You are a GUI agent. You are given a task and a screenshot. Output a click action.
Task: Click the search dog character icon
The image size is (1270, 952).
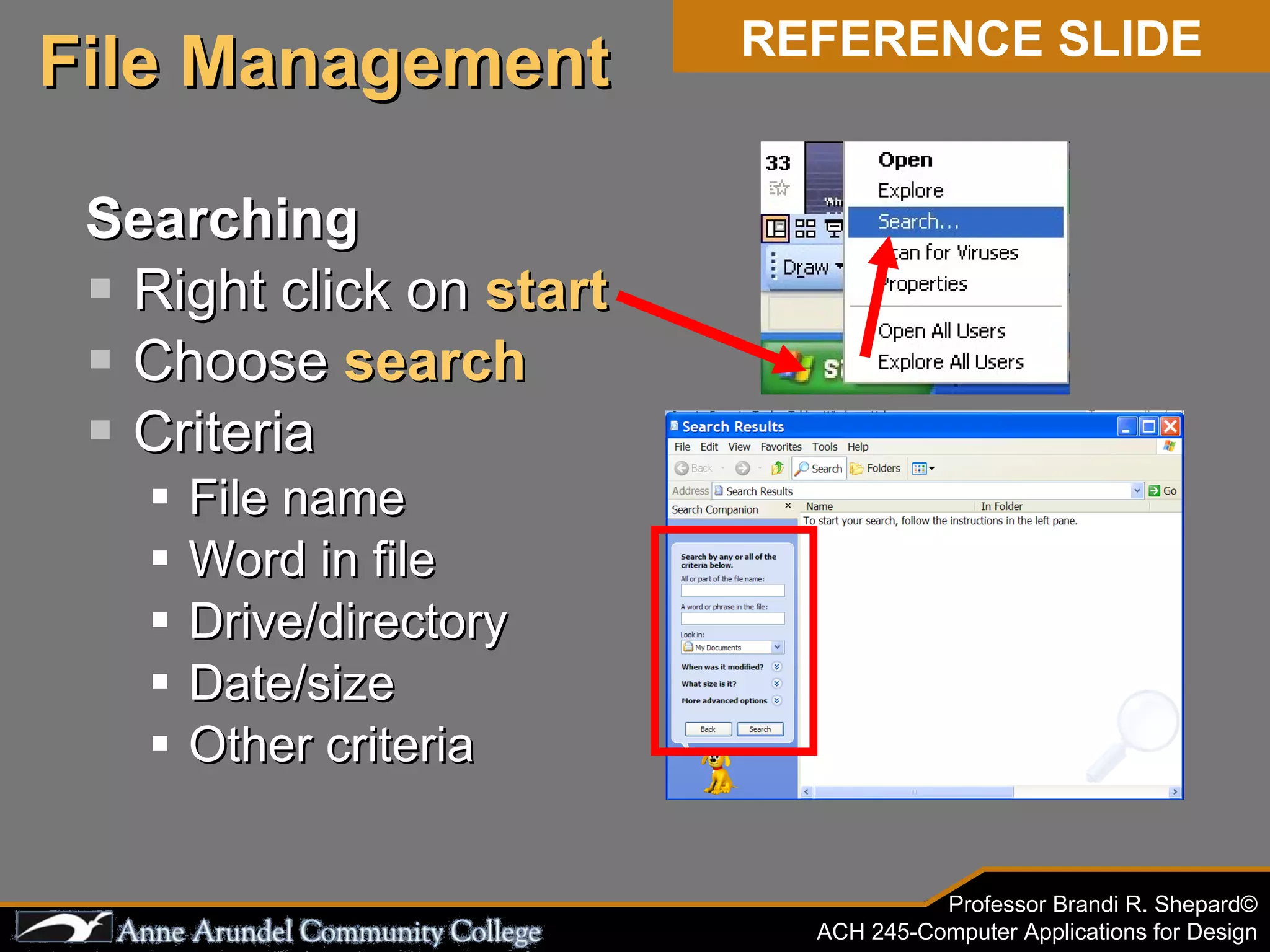click(x=718, y=774)
